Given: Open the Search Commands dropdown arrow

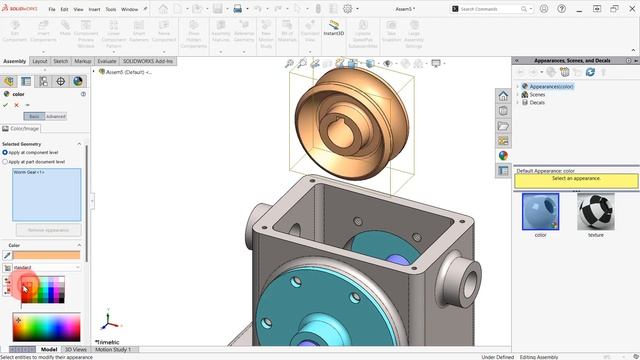Looking at the screenshot, I should click(531, 9).
